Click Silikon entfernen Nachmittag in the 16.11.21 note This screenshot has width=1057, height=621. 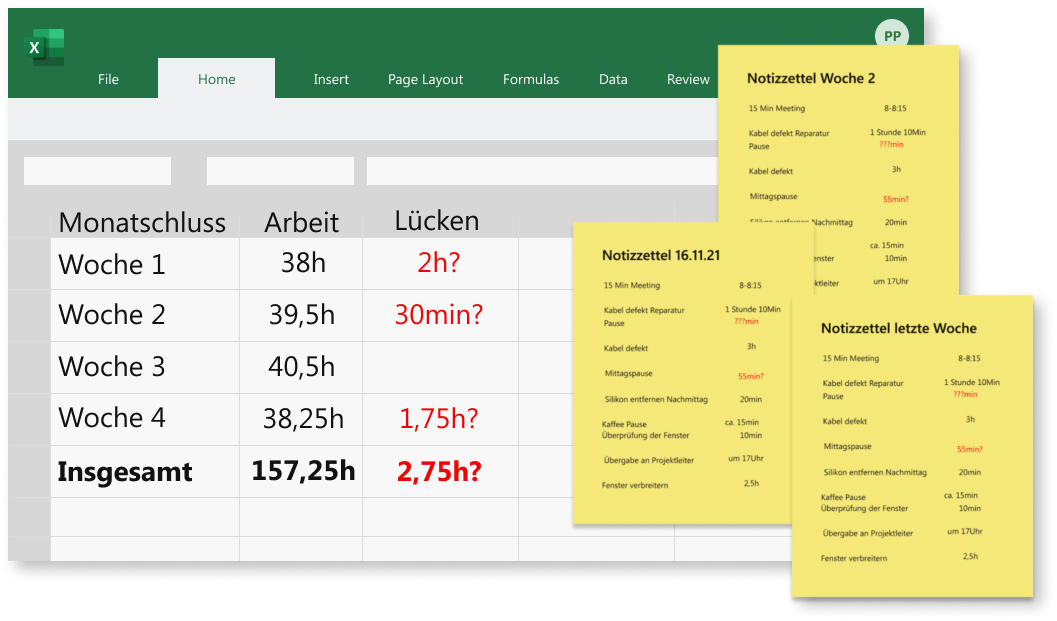click(656, 400)
